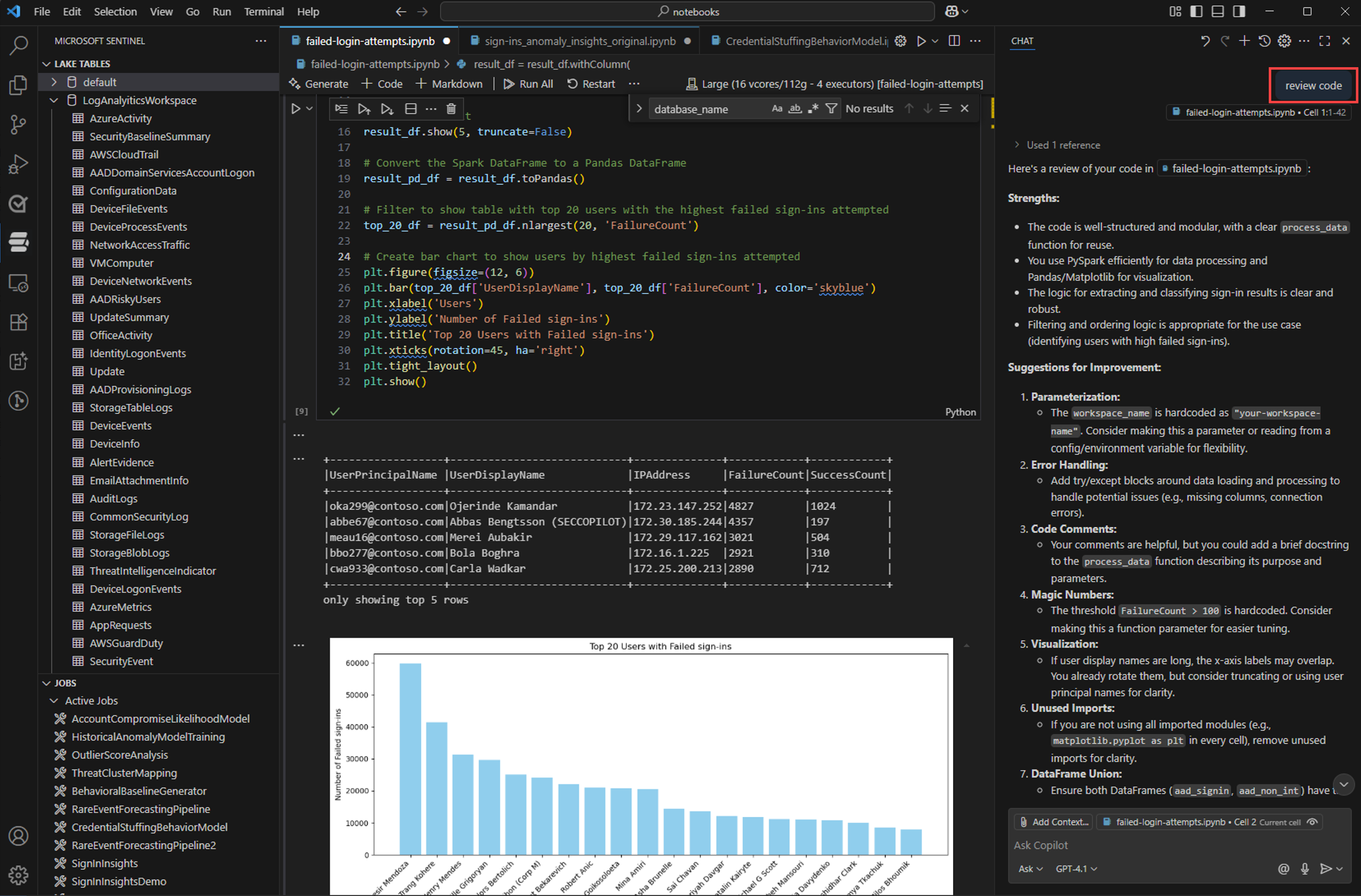Delete the current notebook cell
1361x896 pixels.
451,109
